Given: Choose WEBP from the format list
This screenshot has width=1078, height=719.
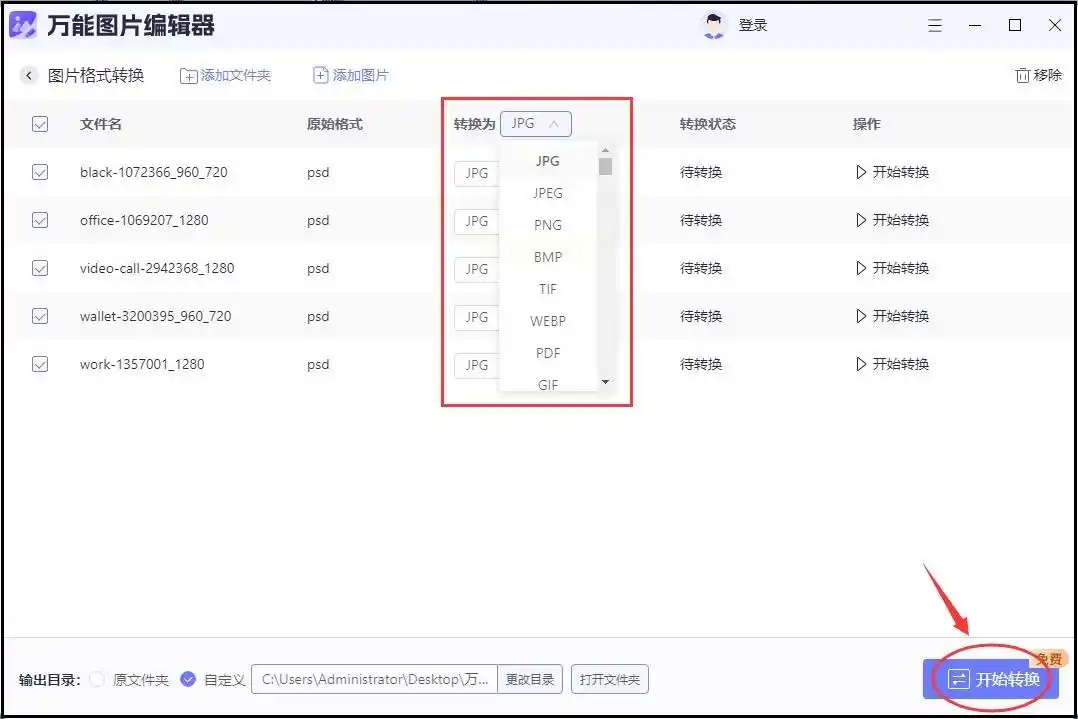Looking at the screenshot, I should 548,321.
